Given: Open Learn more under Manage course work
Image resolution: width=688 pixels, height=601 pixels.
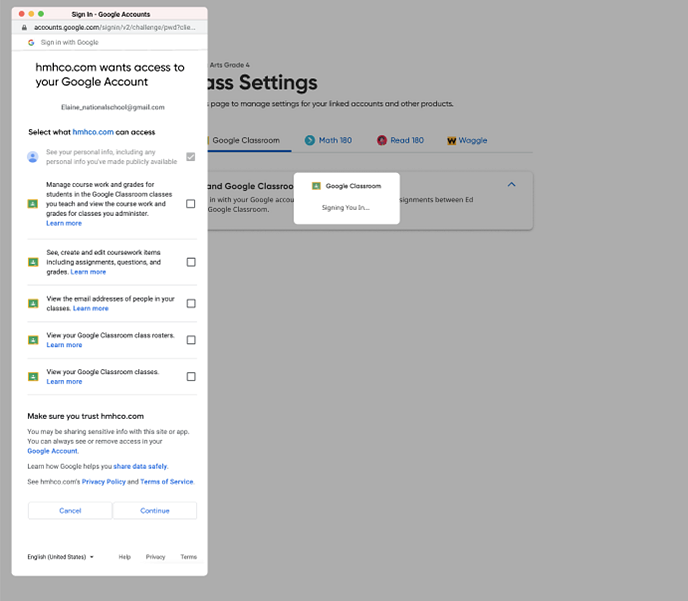Looking at the screenshot, I should [x=64, y=223].
